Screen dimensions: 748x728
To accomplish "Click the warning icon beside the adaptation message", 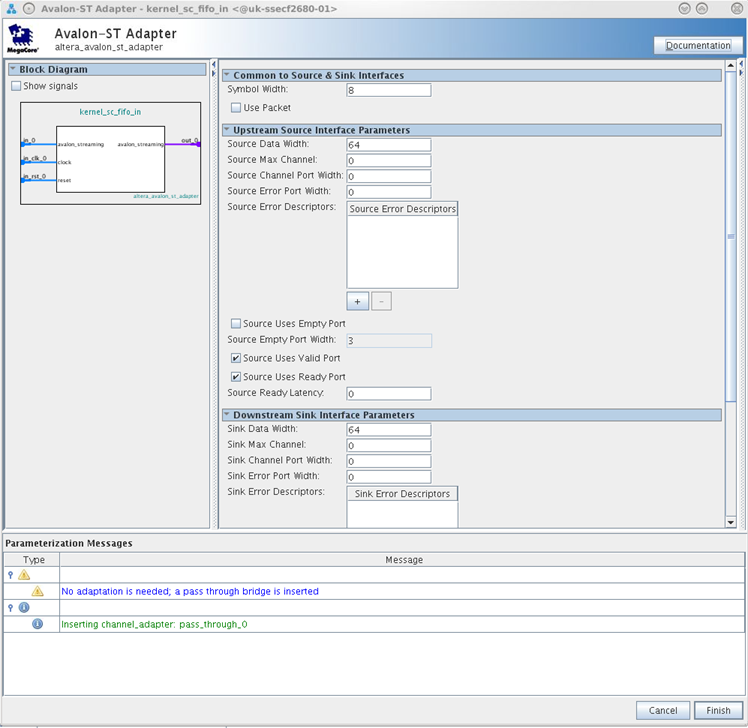I will [37, 592].
